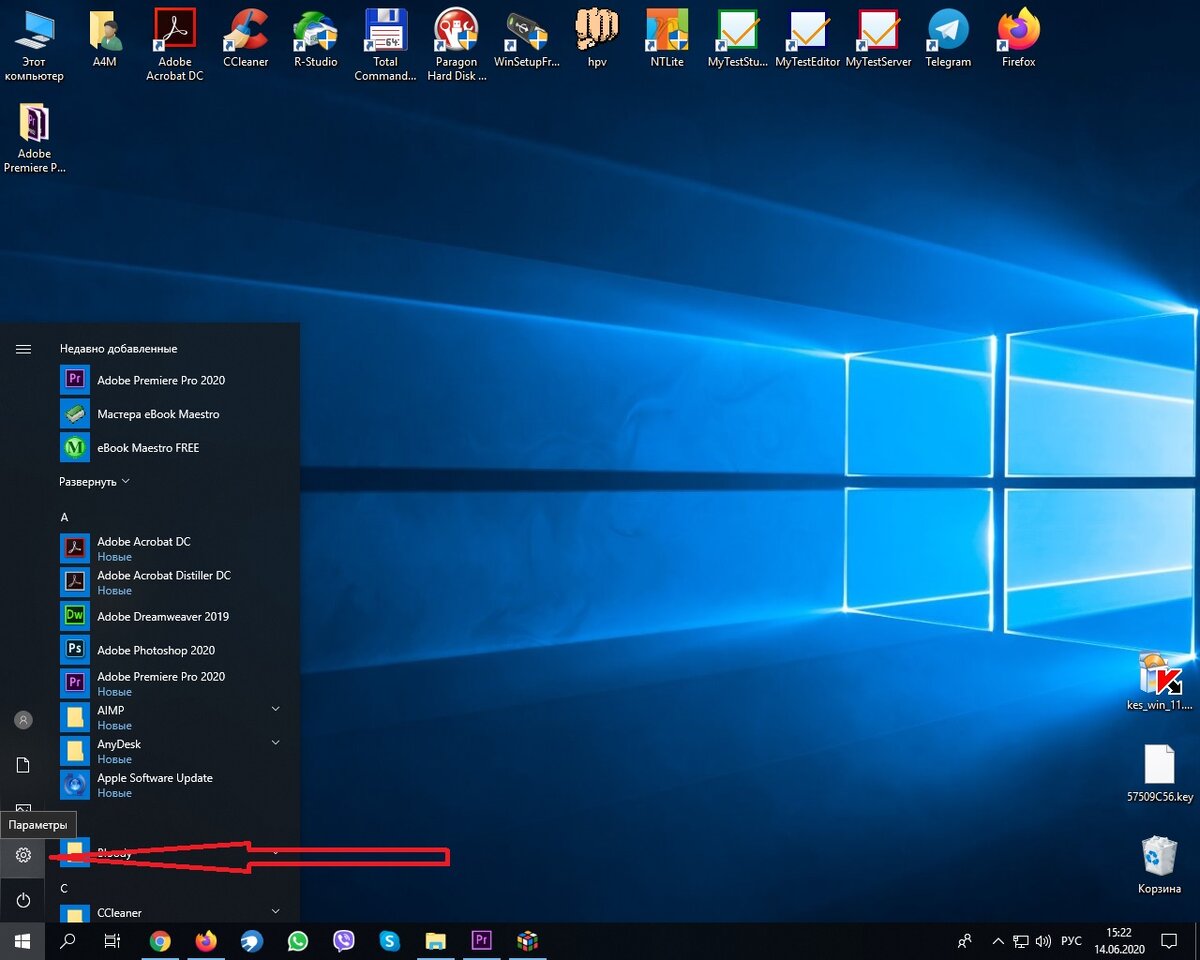Screen dimensions: 1200x960
Task: Click the Windows Start button
Action: click(23, 941)
